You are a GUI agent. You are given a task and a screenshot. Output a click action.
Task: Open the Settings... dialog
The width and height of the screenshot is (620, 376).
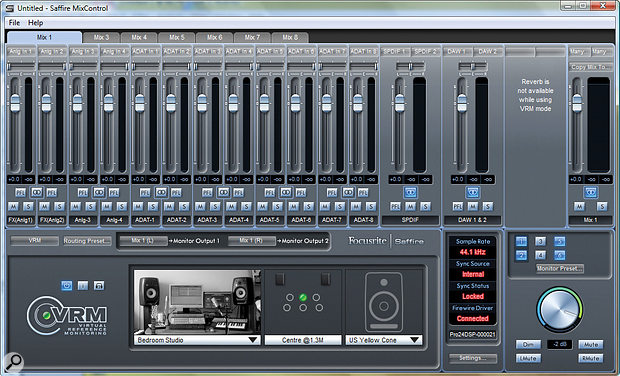pos(473,358)
